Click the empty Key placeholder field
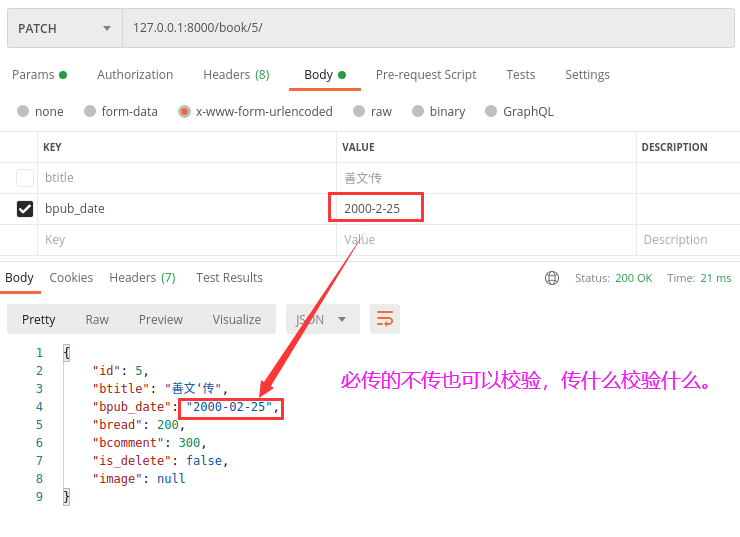This screenshot has height=537, width=740. click(x=187, y=240)
